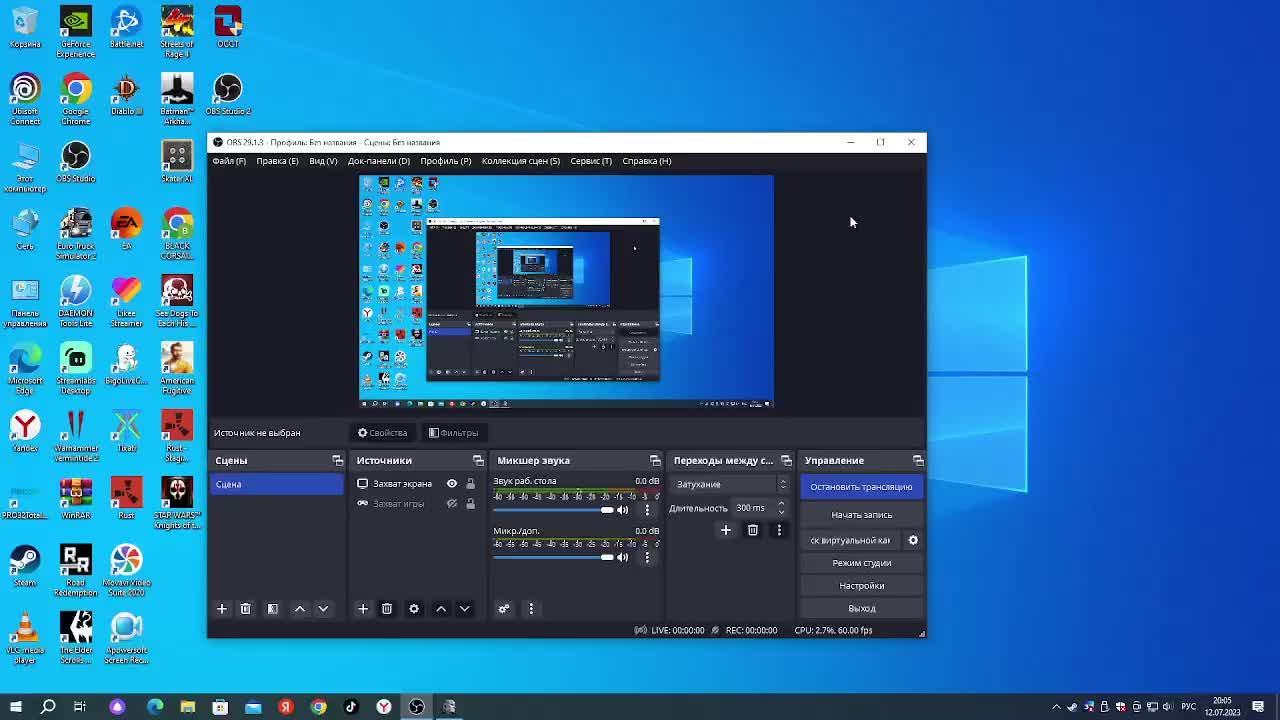
Task: Add a new scene with the plus icon
Action: click(x=222, y=609)
